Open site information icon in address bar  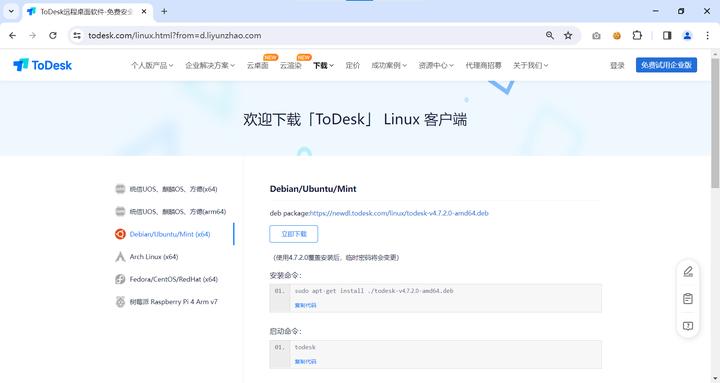coord(77,35)
